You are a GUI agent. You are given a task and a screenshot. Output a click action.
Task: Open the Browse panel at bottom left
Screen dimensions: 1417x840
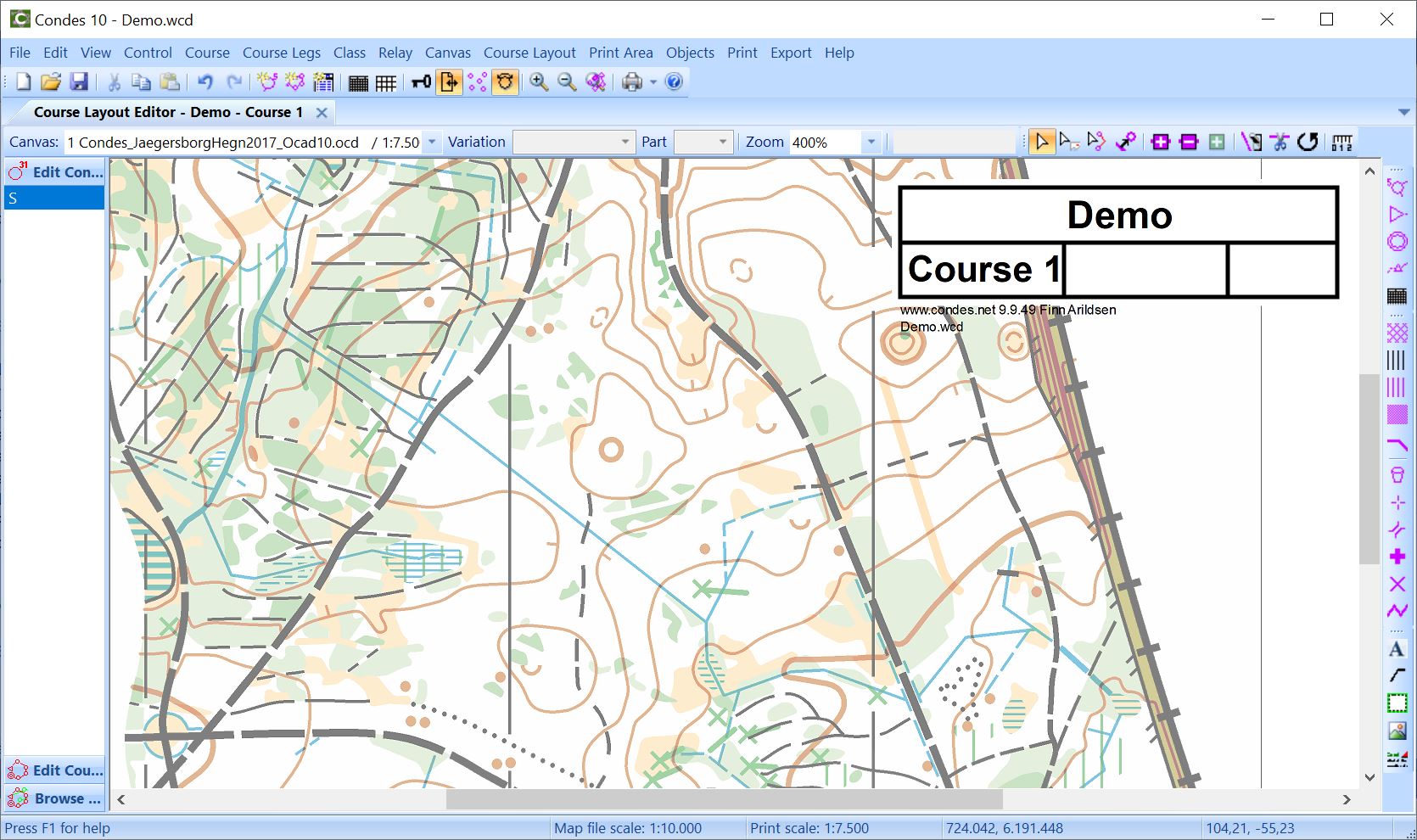54,798
